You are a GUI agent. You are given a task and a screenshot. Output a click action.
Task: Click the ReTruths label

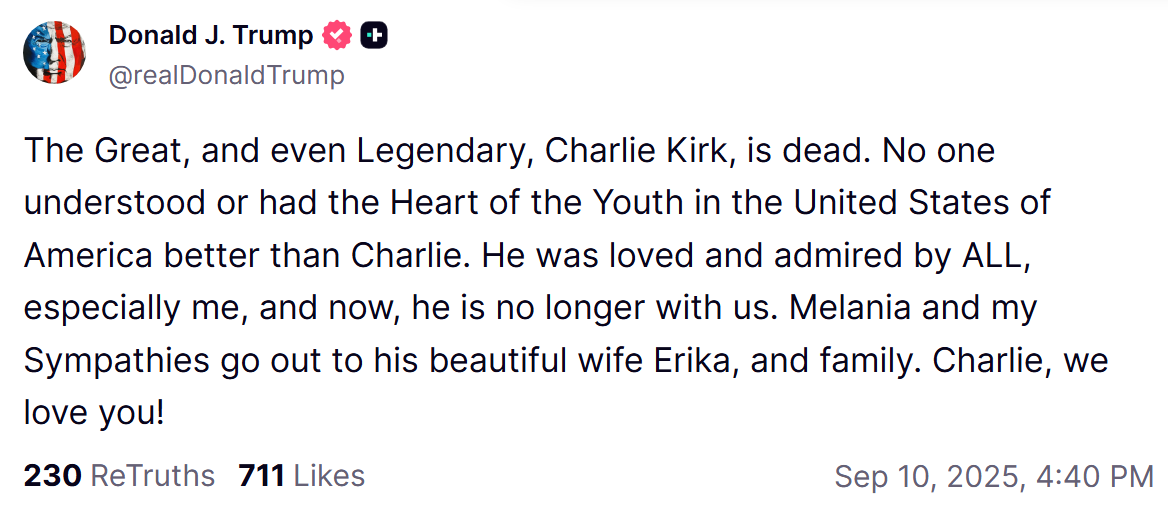152,475
